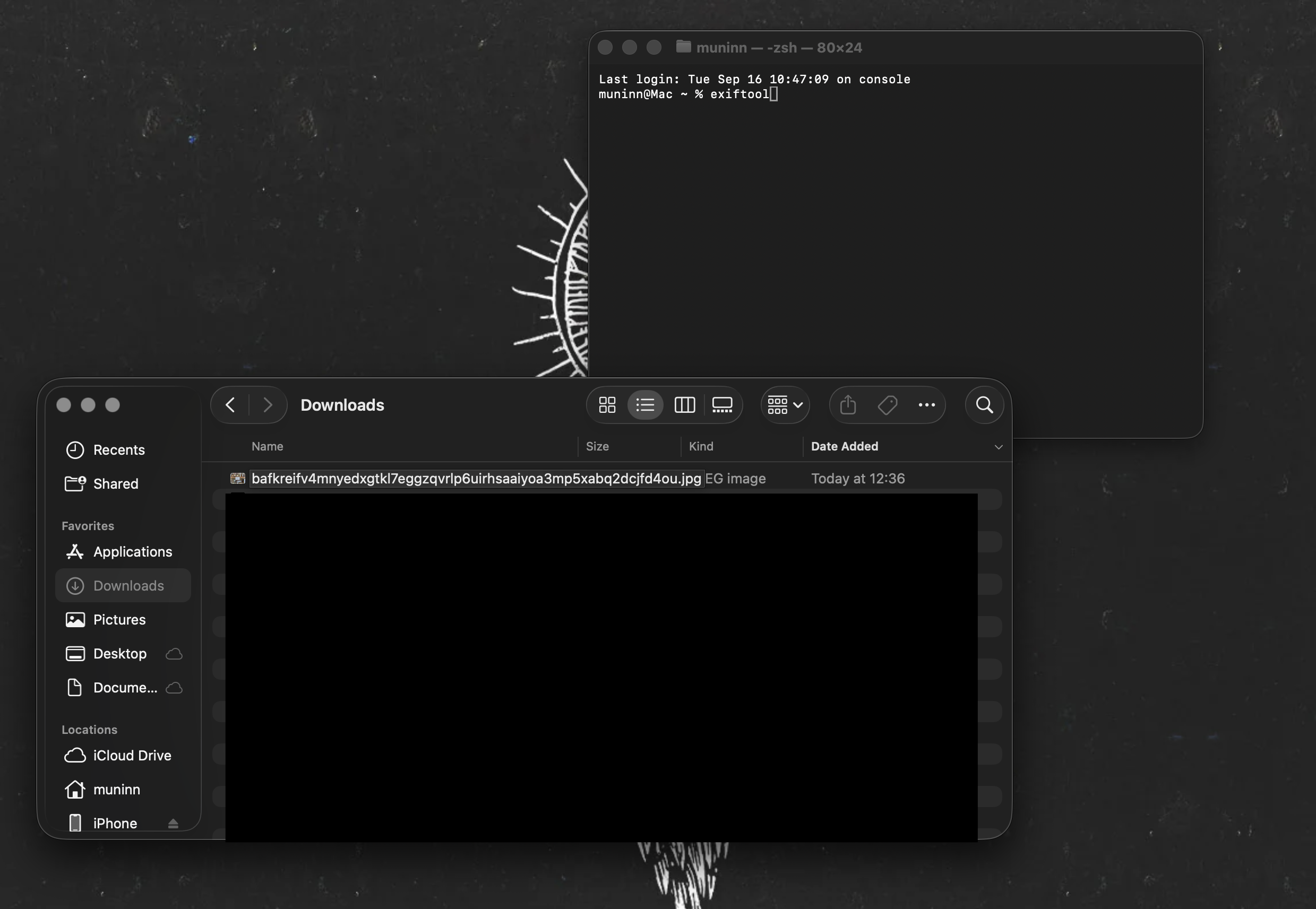Viewport: 1316px width, 909px height.
Task: Open Recents in the sidebar
Action: 118,450
